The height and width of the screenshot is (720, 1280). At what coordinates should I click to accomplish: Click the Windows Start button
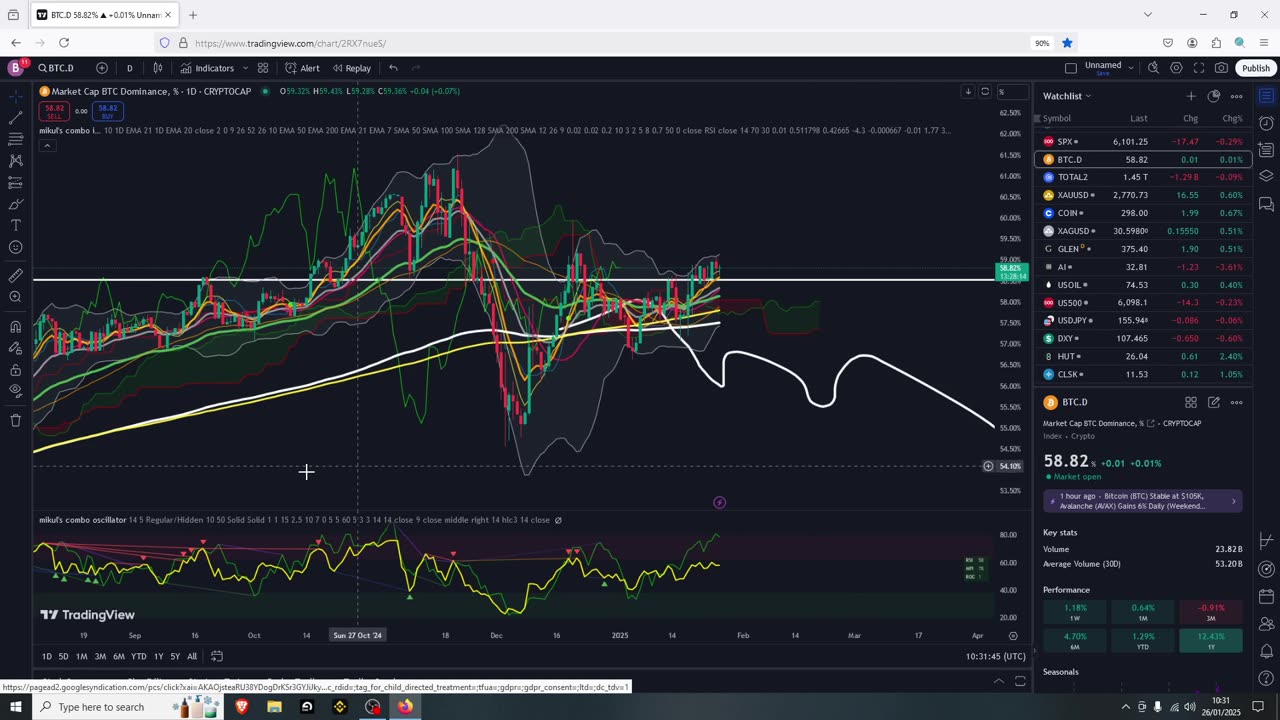(x=16, y=707)
